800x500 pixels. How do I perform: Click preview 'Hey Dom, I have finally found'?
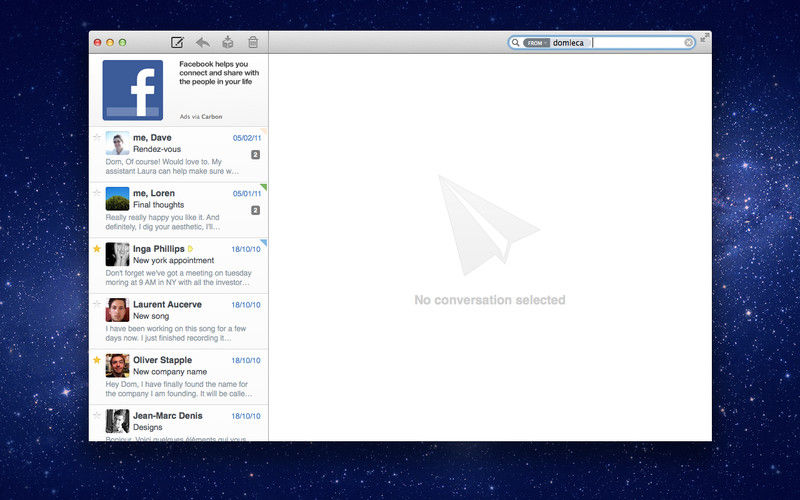coord(179,389)
